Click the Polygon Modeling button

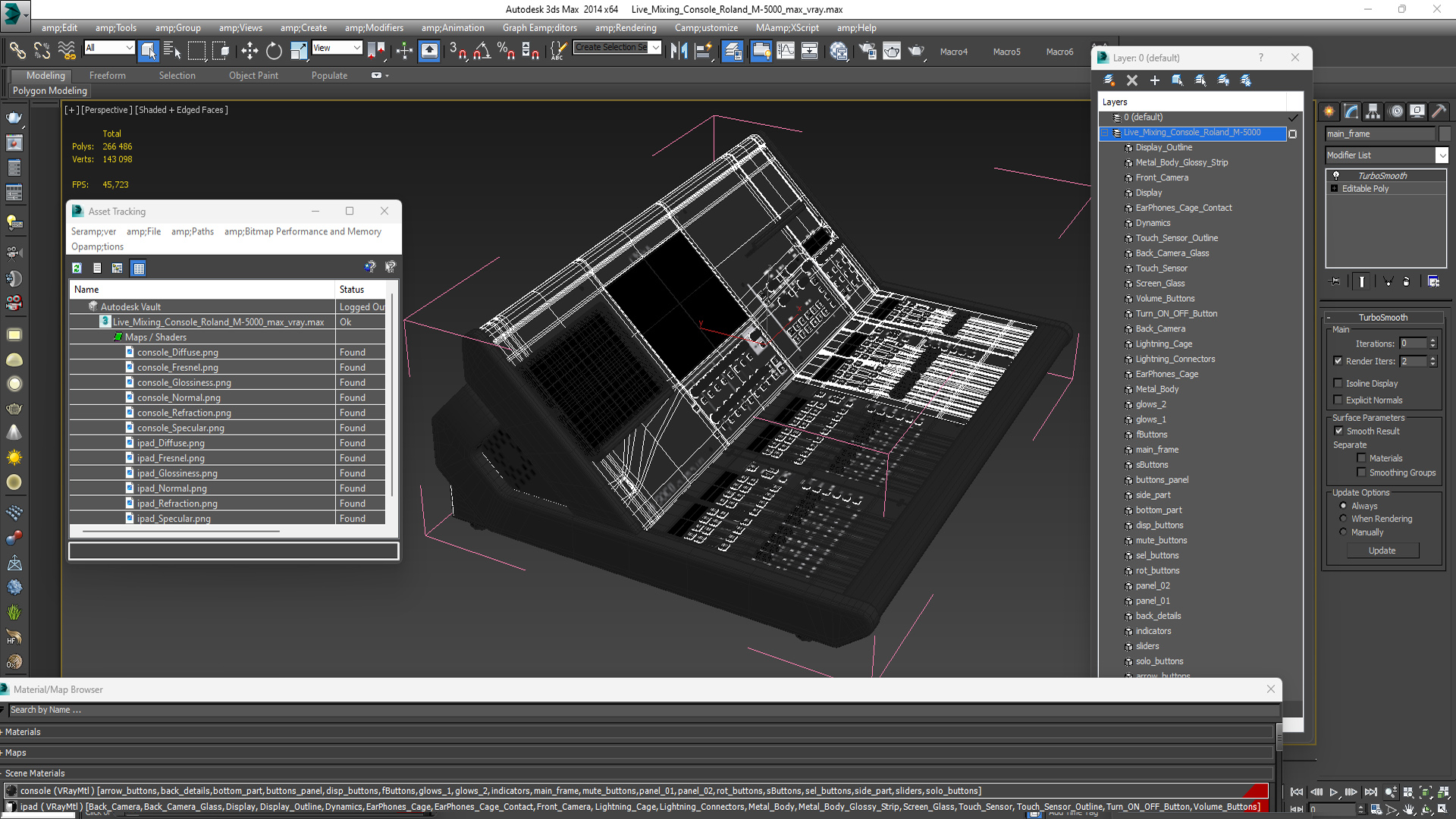tap(50, 90)
